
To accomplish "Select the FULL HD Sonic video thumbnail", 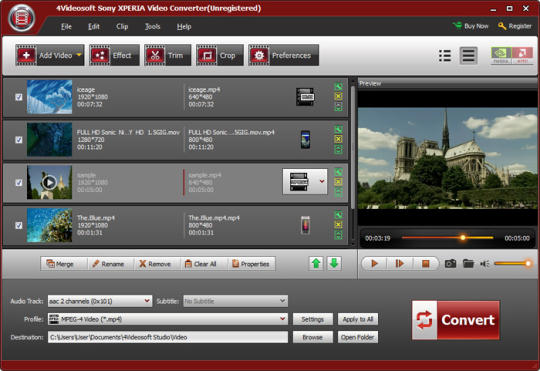I will 50,140.
